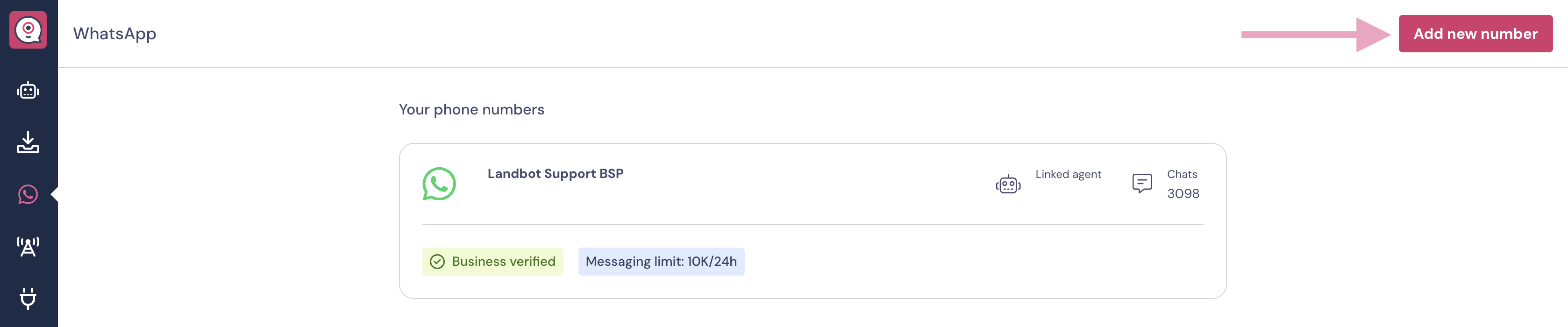Open integrations via the plug icon
1568x327 pixels.
click(x=28, y=299)
